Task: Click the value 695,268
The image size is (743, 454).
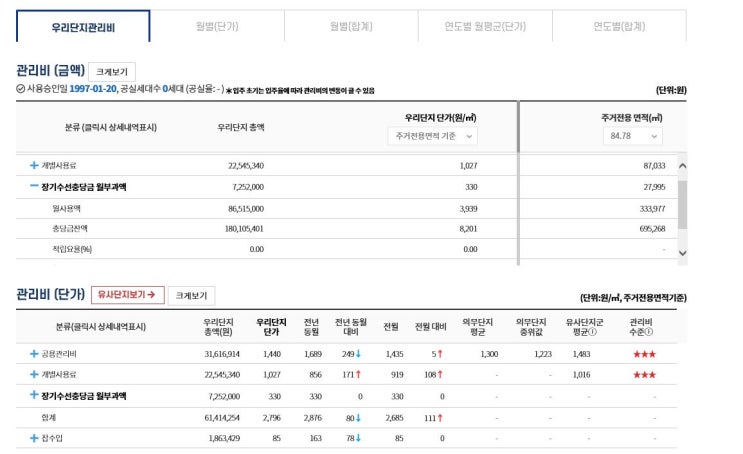Action: point(652,229)
